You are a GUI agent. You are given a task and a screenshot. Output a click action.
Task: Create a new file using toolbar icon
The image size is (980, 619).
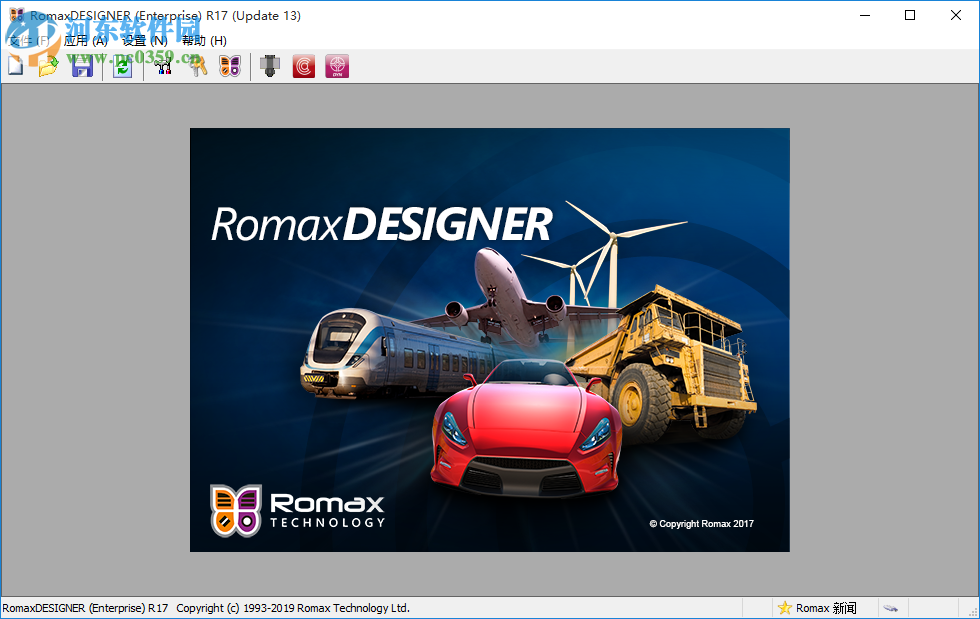(14, 65)
